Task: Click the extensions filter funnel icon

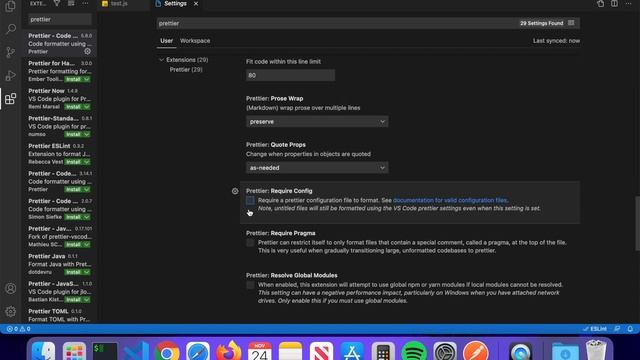Action: (57, 3)
